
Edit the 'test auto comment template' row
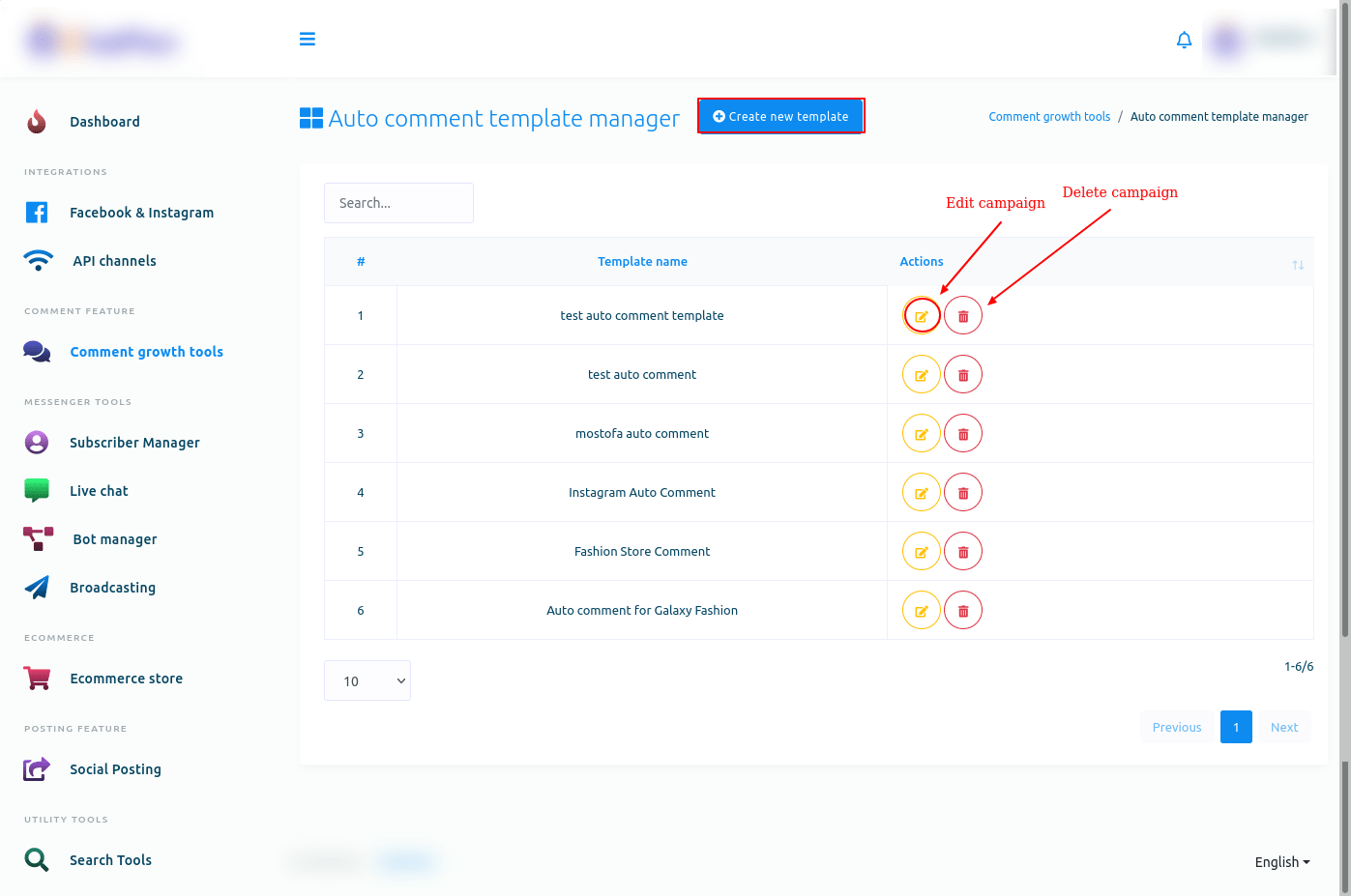(922, 316)
